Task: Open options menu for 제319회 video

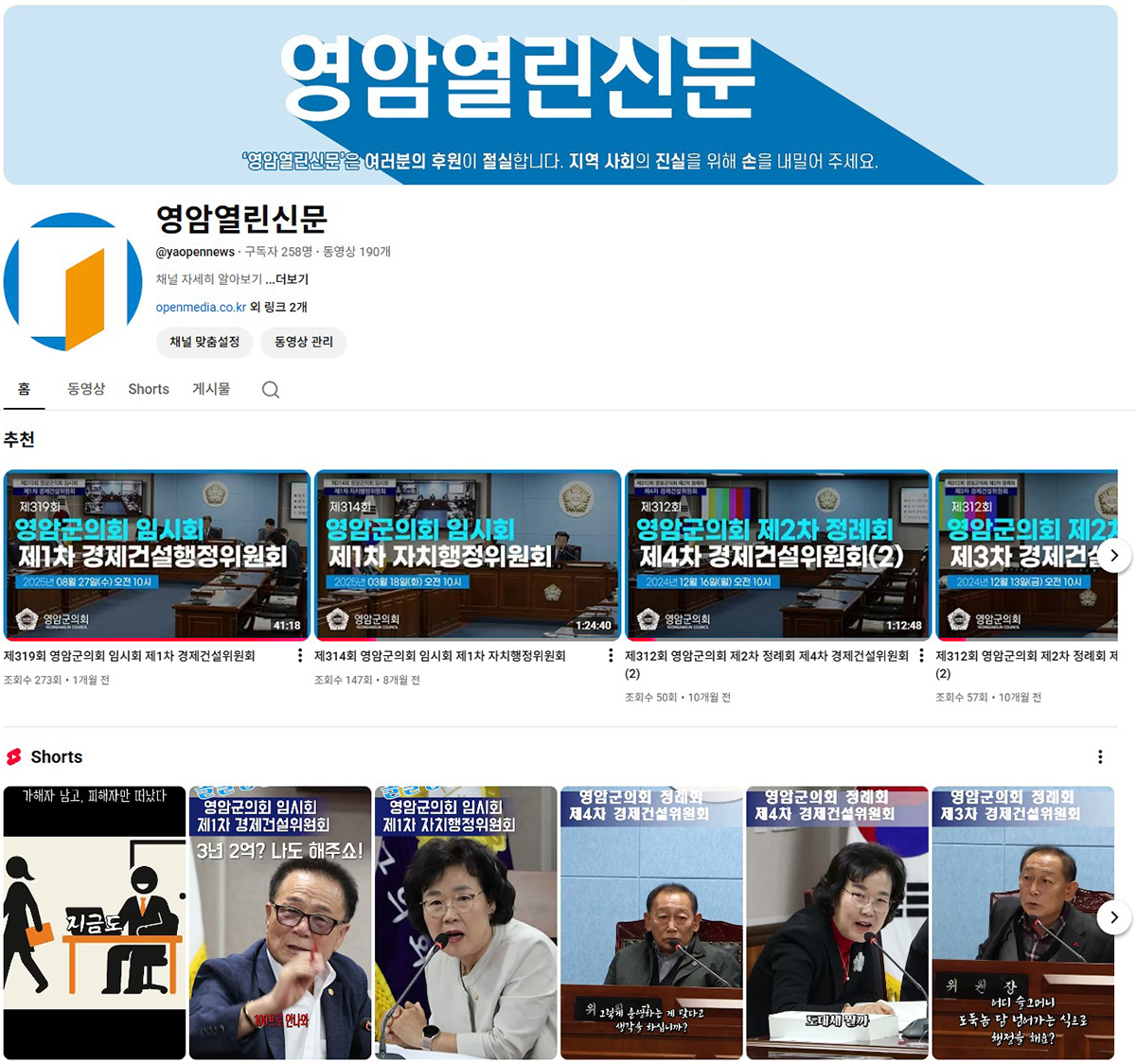Action: click(300, 655)
